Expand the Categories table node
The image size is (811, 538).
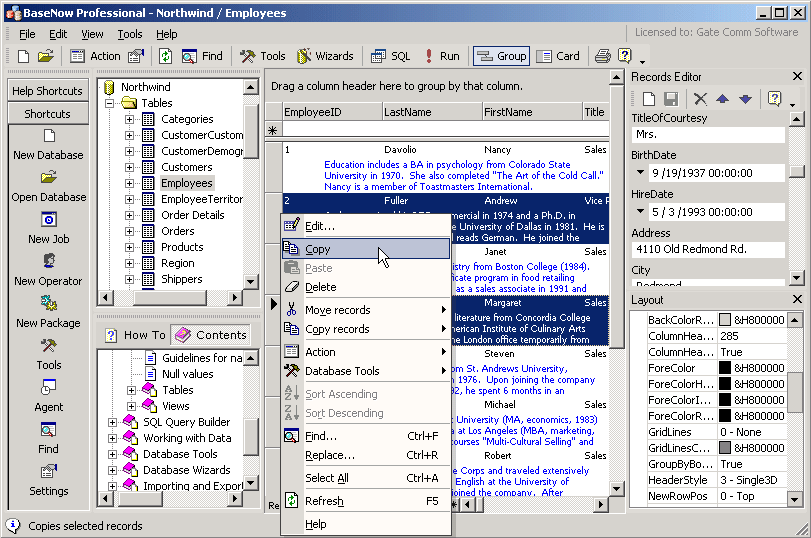pos(130,119)
